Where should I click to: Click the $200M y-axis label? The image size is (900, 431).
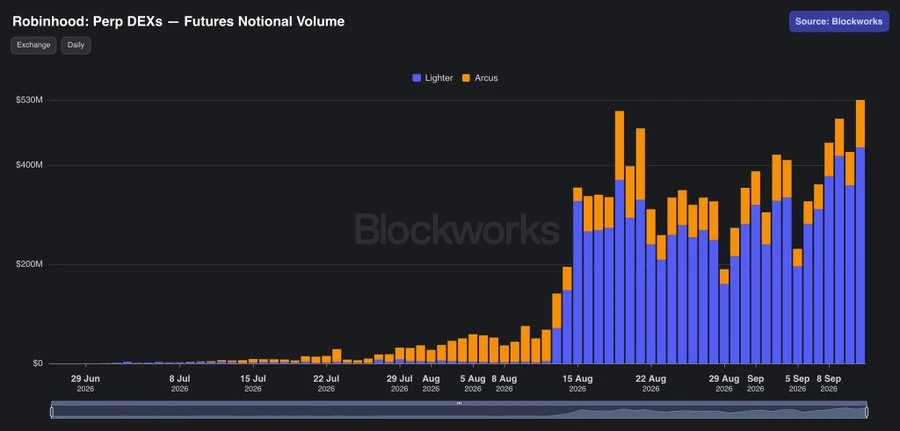30,265
